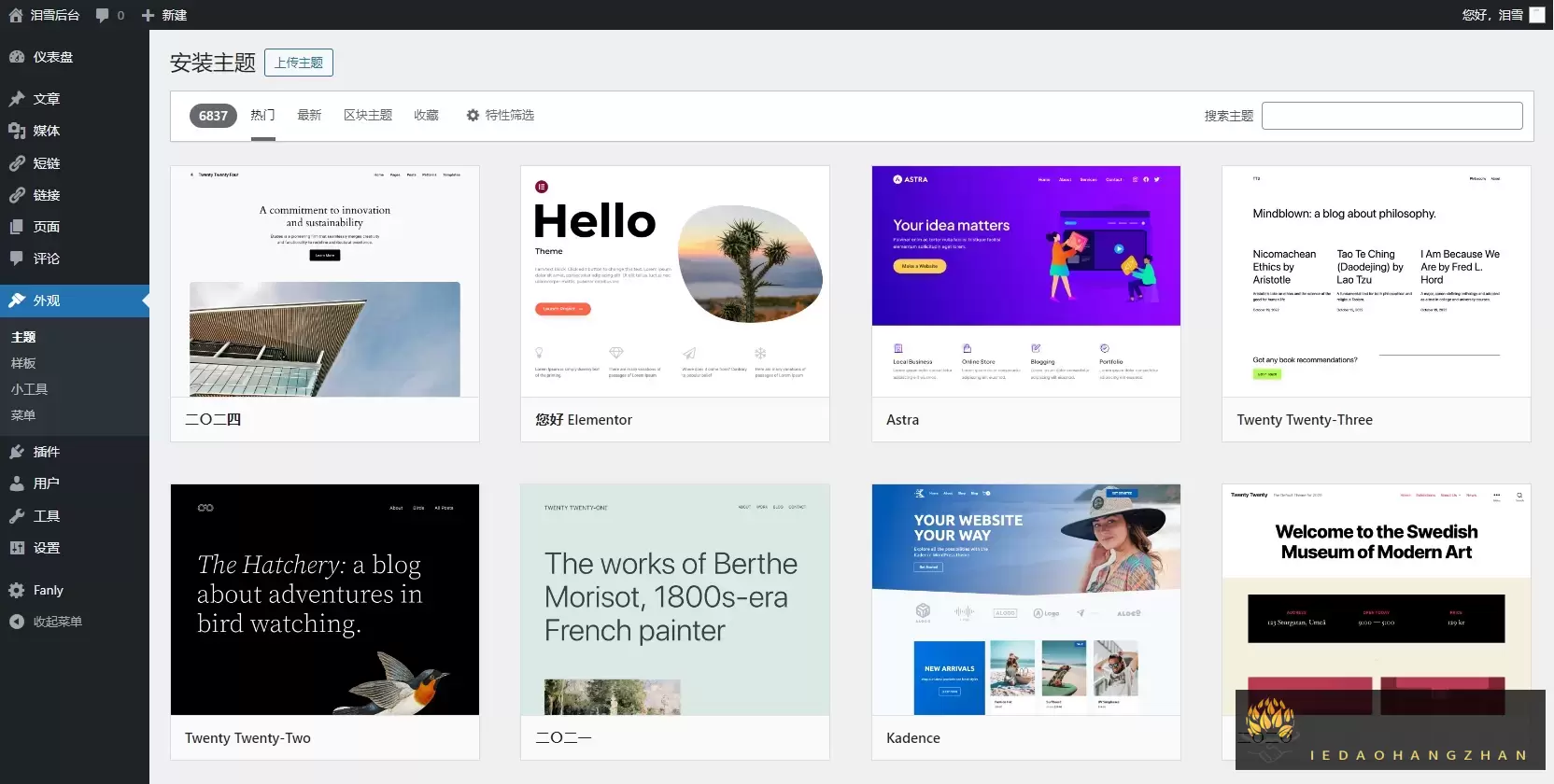Select the Astra theme thumbnail
Viewport: 1554px width, 784px height.
pos(1026,282)
